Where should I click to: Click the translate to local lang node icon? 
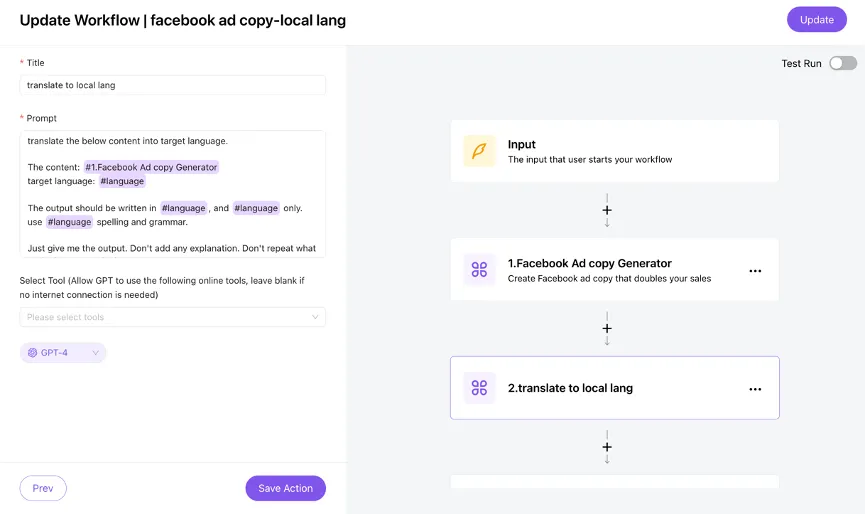479,388
